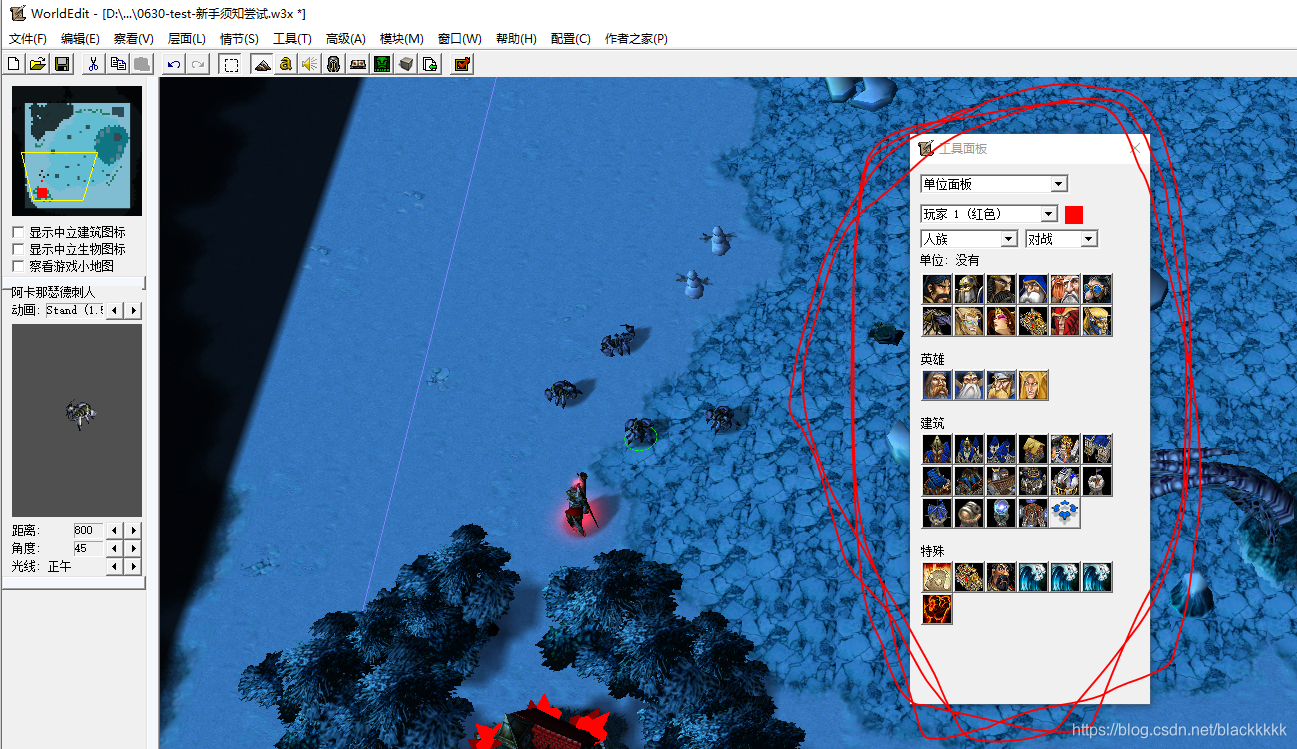Enable 察看游戏小地图 checkbox
Viewport: 1297px width, 749px height.
click(x=17, y=266)
